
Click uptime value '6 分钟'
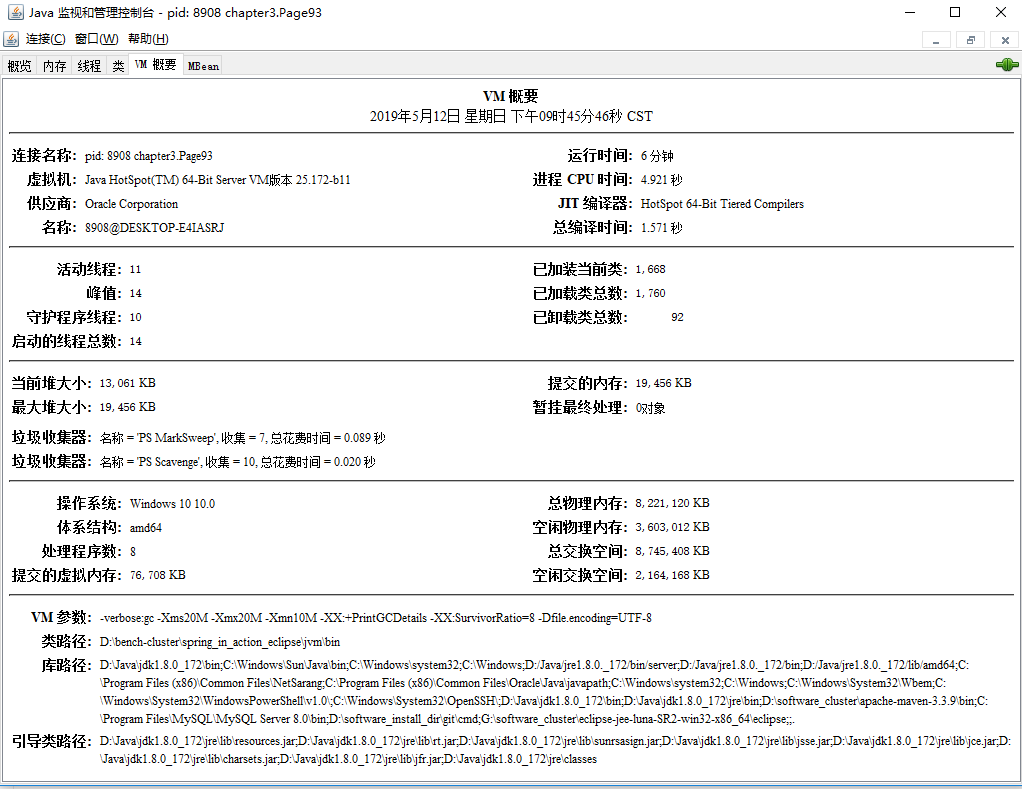(x=657, y=156)
